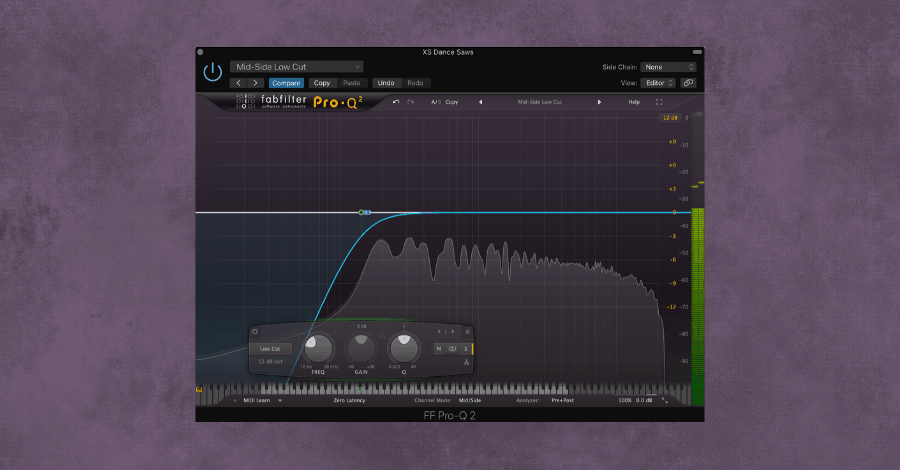
Task: Select next band with right arrow
Action: [x=453, y=332]
